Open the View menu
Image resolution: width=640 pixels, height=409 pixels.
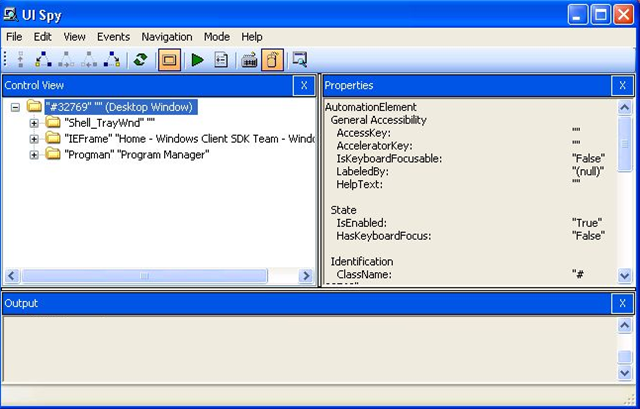point(74,37)
